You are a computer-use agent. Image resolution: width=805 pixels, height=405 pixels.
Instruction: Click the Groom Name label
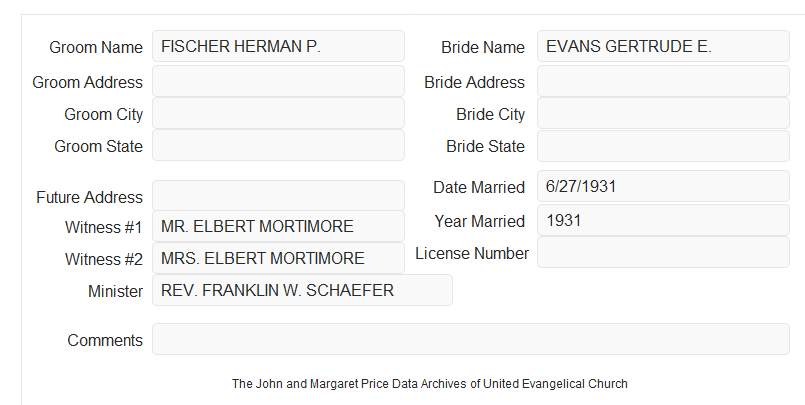pyautogui.click(x=96, y=47)
